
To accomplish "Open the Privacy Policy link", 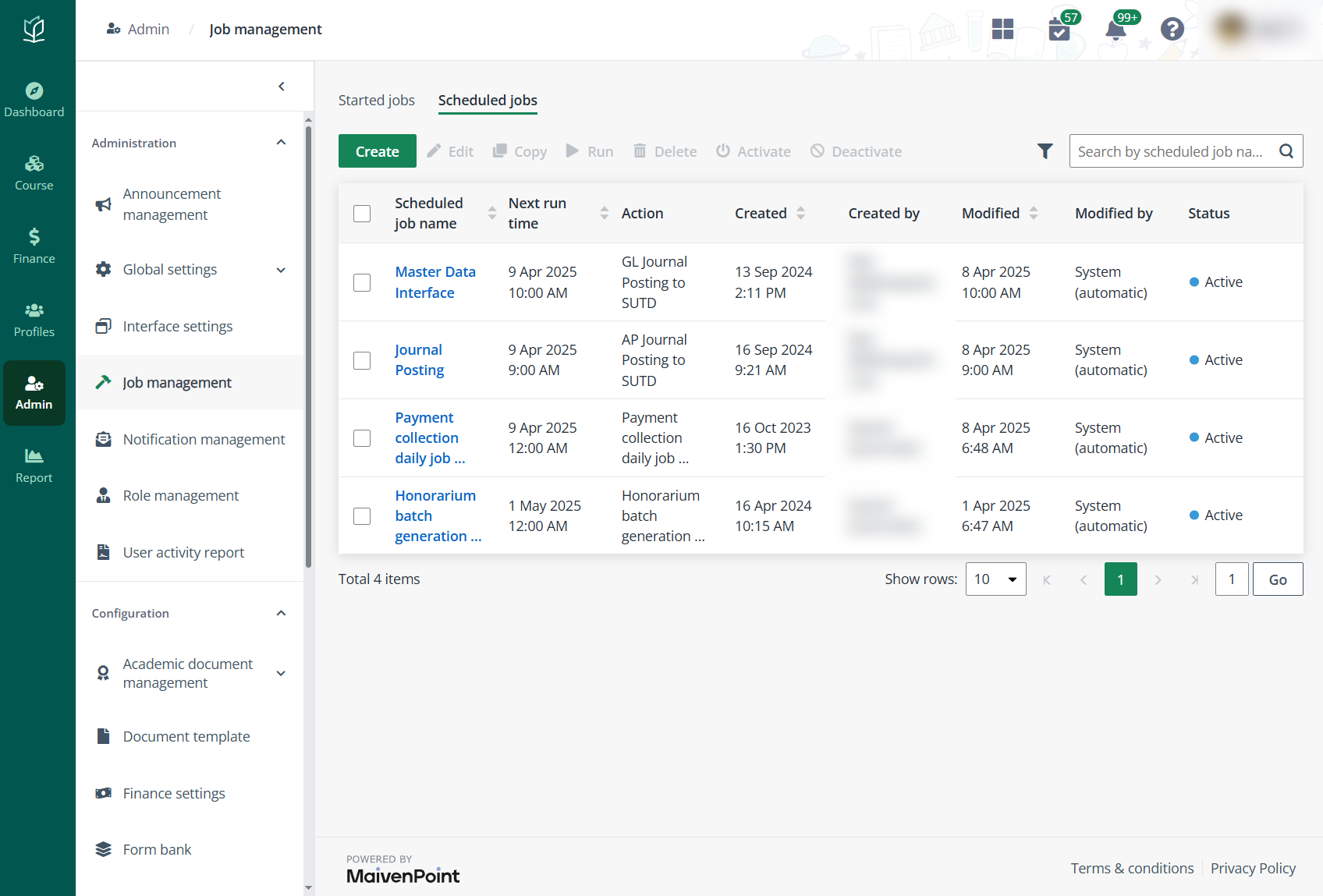I will pyautogui.click(x=1253, y=868).
